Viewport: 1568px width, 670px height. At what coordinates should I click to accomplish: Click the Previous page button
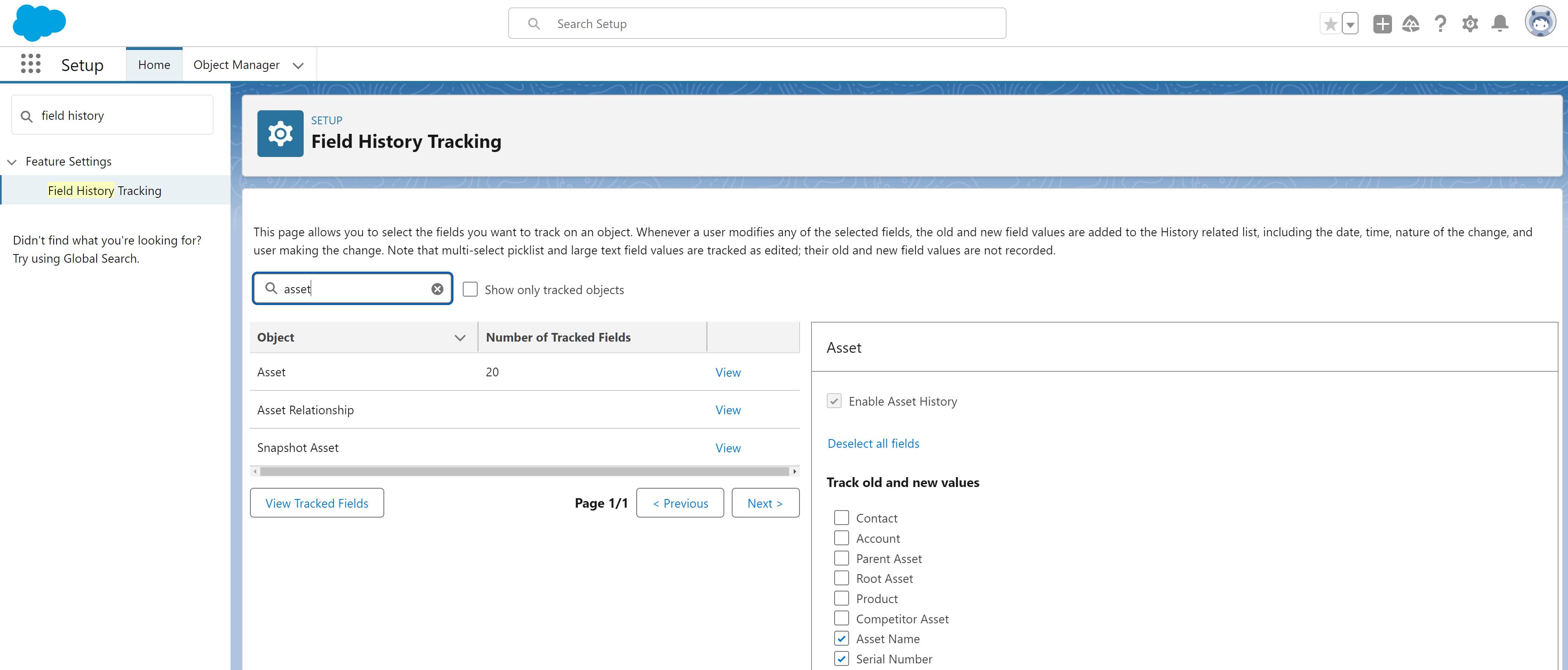(680, 503)
